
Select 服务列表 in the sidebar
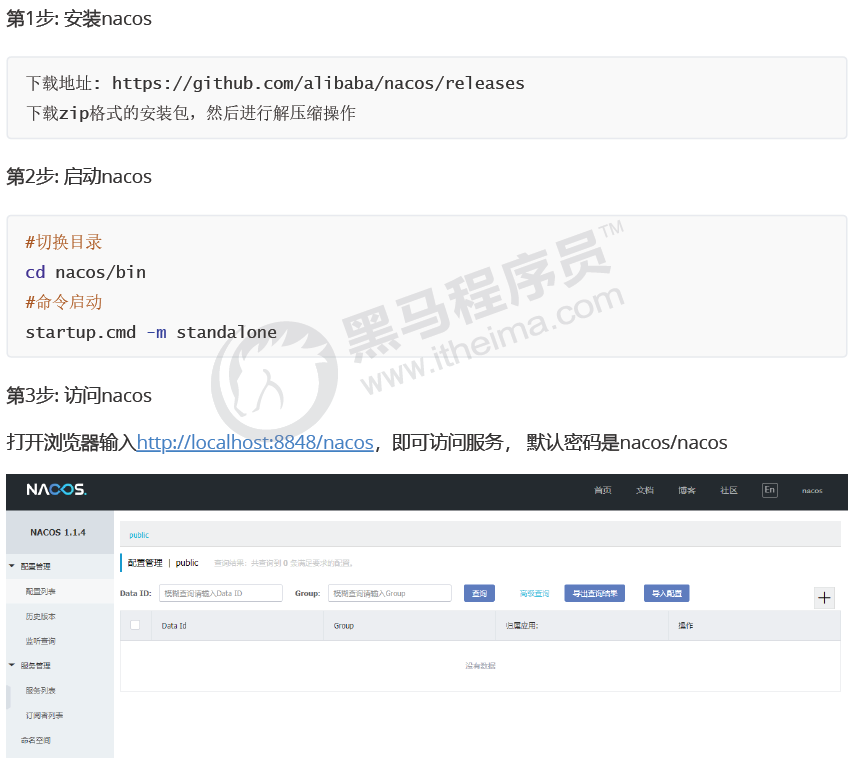coord(40,690)
